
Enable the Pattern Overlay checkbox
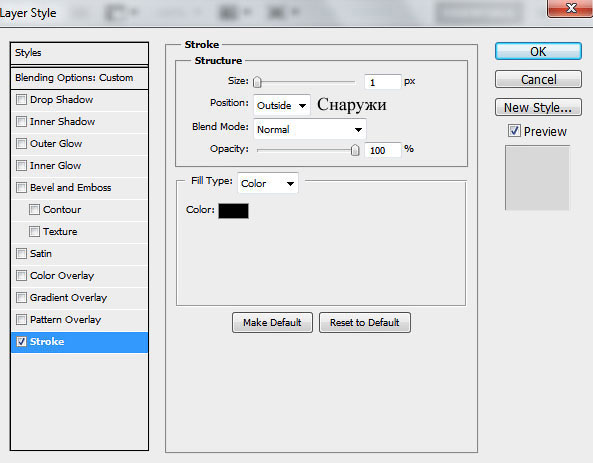[x=22, y=320]
